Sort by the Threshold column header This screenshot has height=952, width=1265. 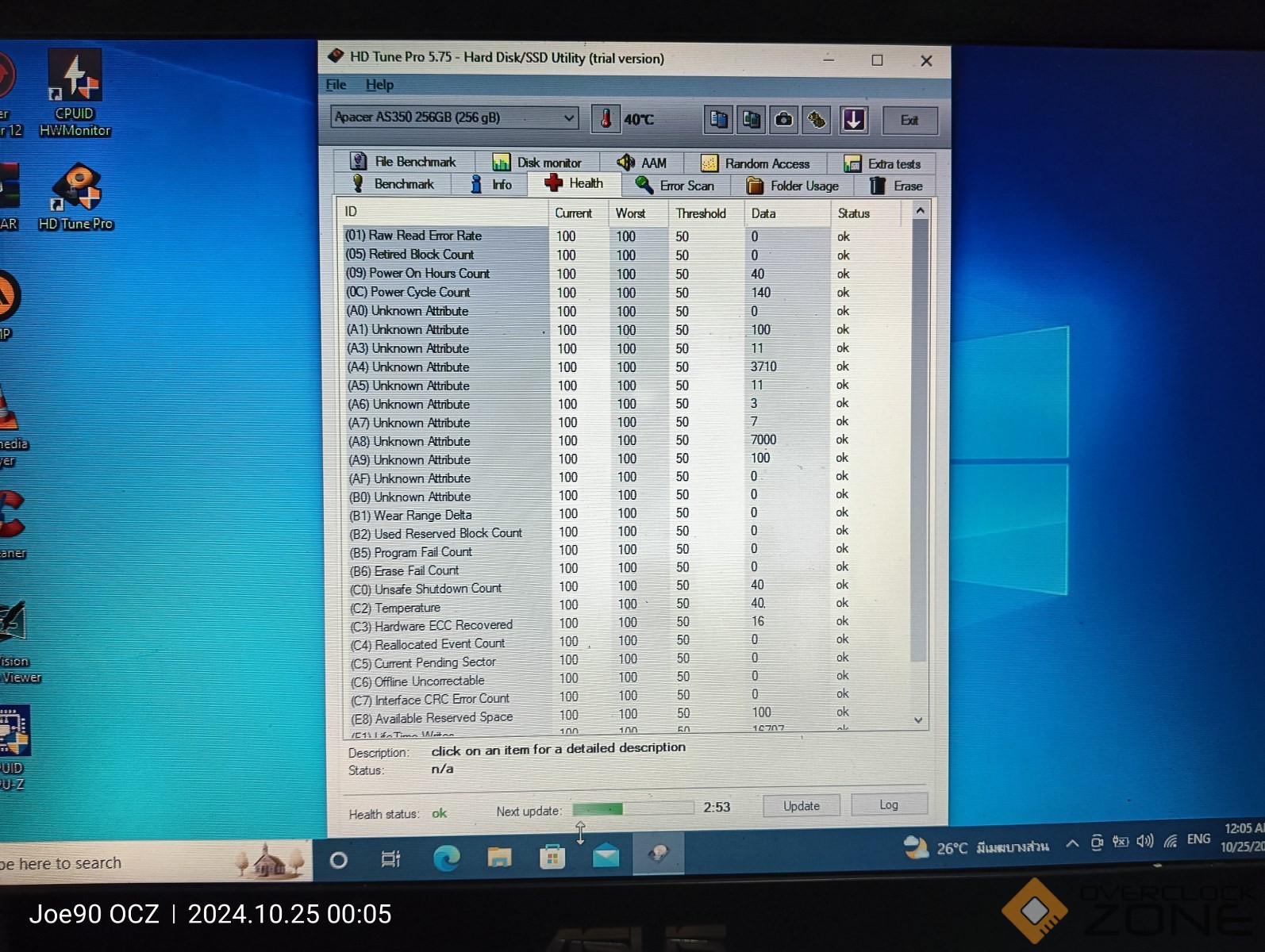pos(701,213)
